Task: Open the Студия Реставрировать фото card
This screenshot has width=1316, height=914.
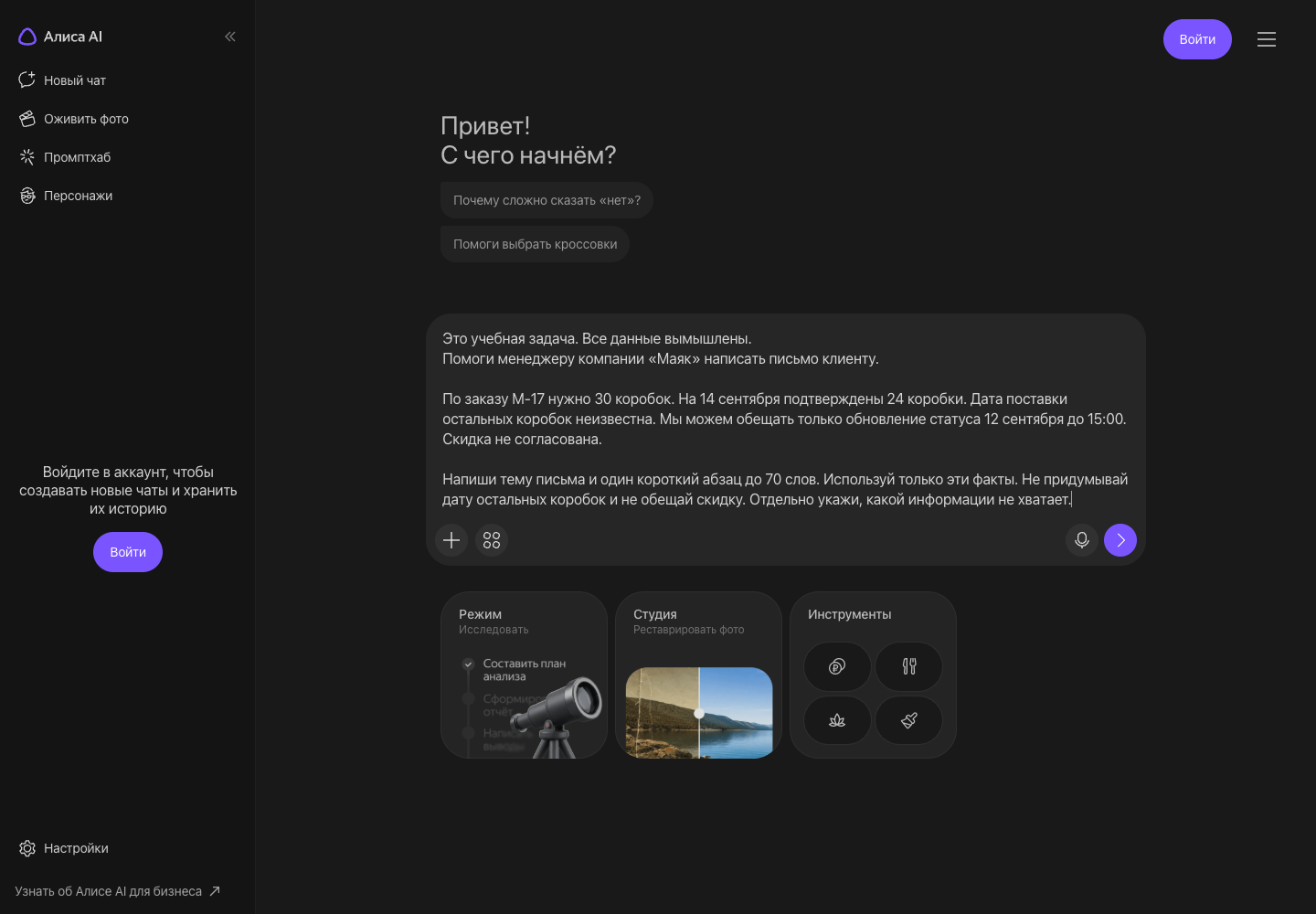Action: [698, 675]
